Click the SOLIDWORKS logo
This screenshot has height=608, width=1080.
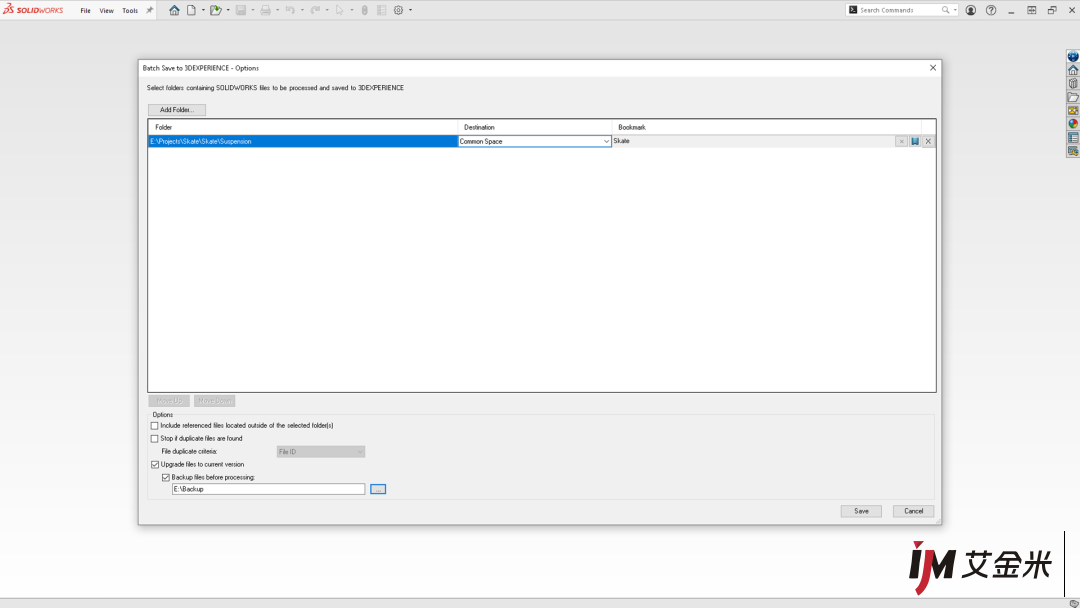pyautogui.click(x=33, y=10)
